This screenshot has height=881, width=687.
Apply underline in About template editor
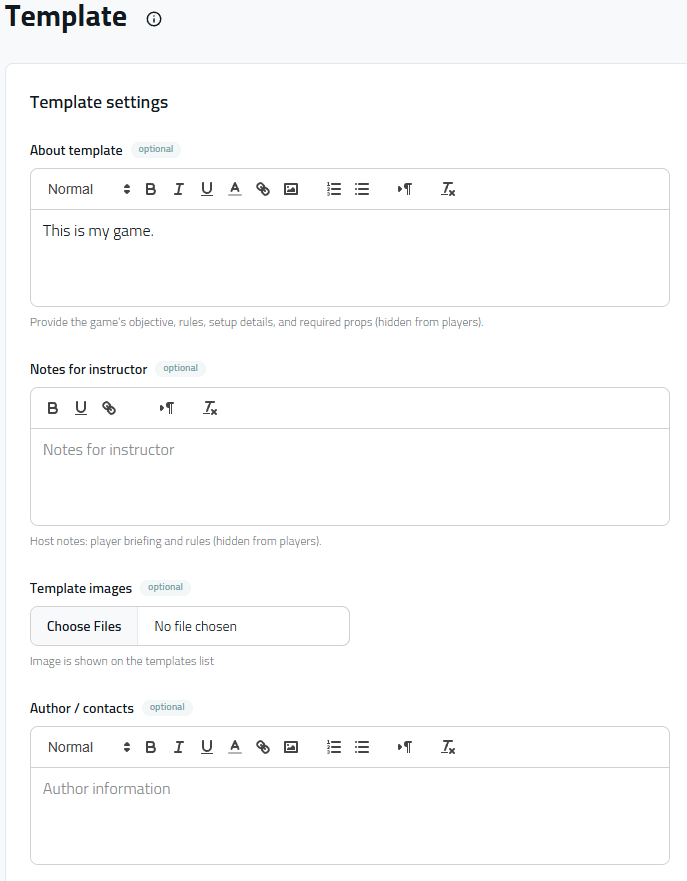coord(207,189)
